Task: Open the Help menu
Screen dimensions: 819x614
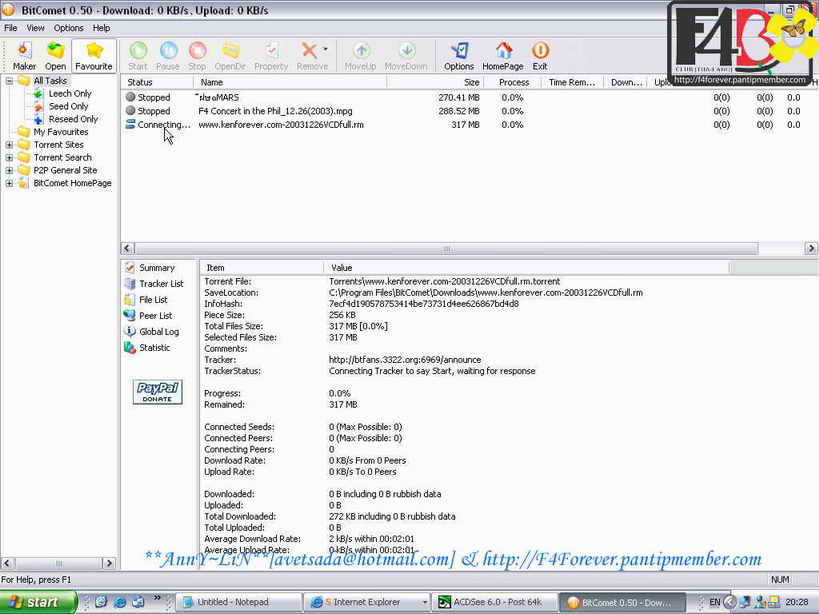Action: 101,28
